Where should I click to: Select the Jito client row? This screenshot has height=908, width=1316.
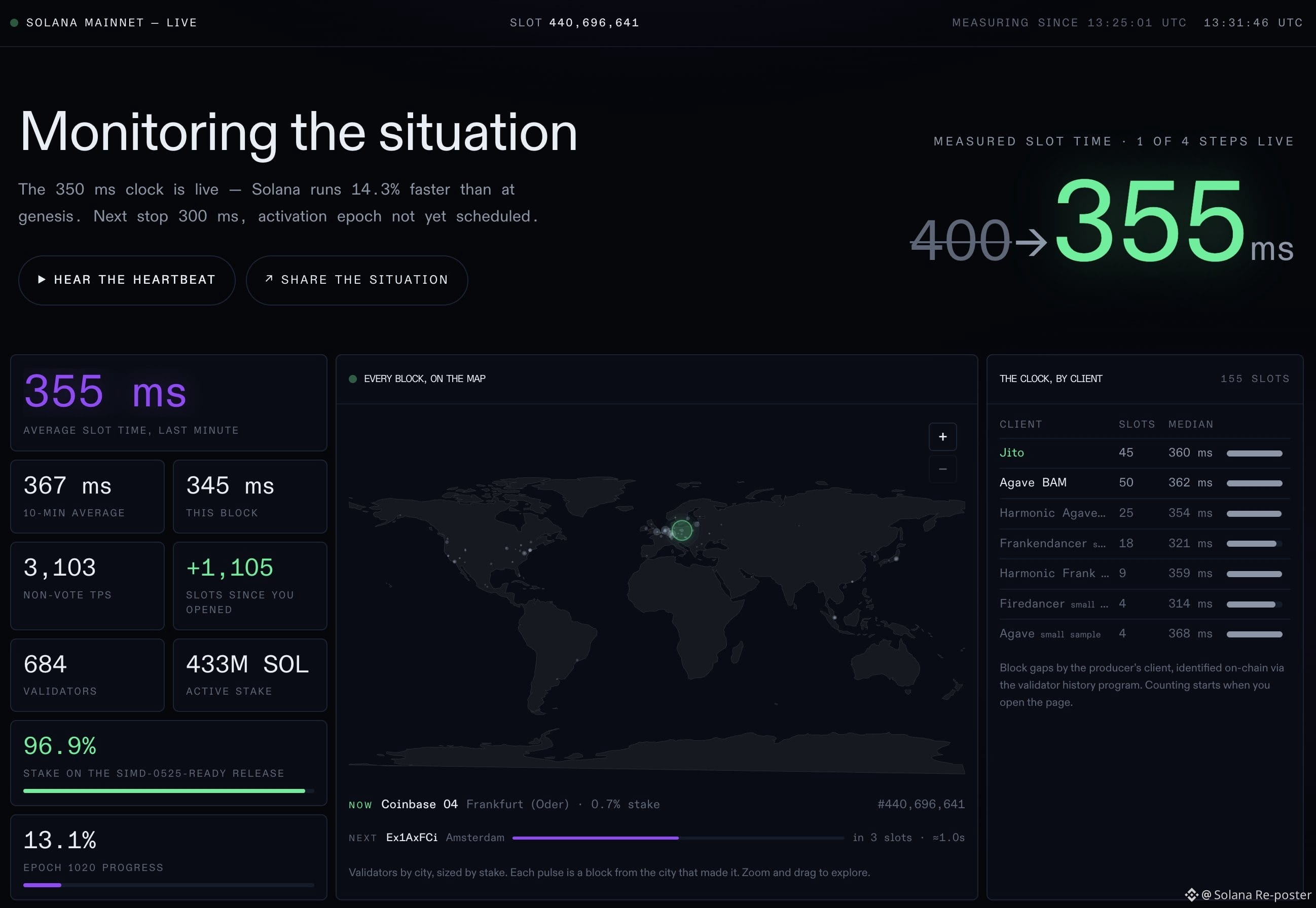[1144, 453]
